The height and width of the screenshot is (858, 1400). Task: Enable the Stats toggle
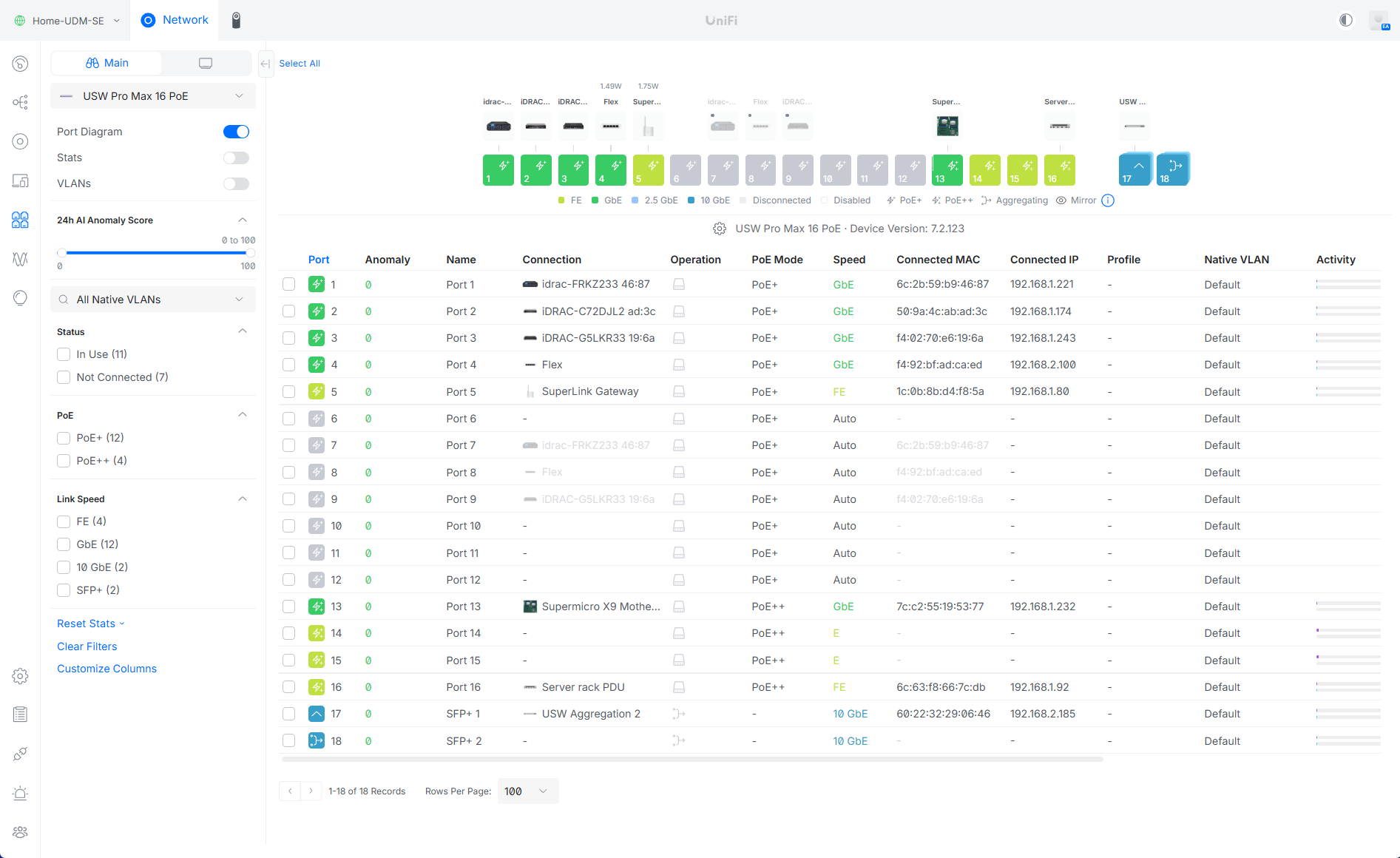pos(236,158)
